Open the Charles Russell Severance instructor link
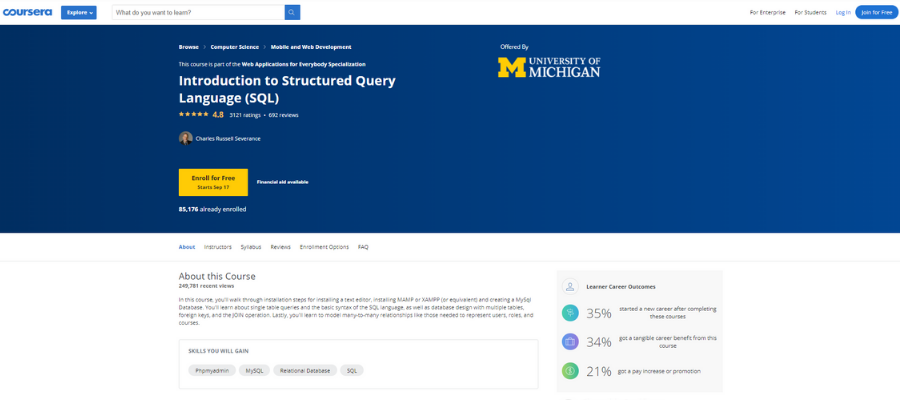900x400 pixels. [228, 138]
